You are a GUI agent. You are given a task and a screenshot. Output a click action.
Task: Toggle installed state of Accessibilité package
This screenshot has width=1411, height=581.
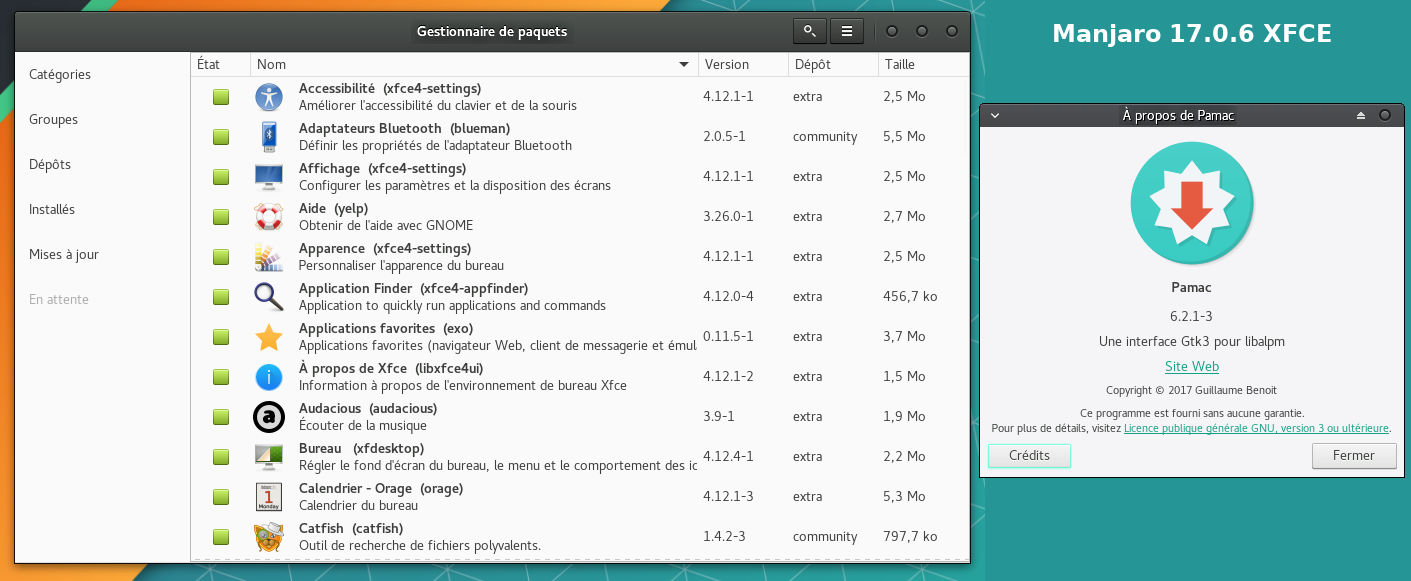point(221,97)
